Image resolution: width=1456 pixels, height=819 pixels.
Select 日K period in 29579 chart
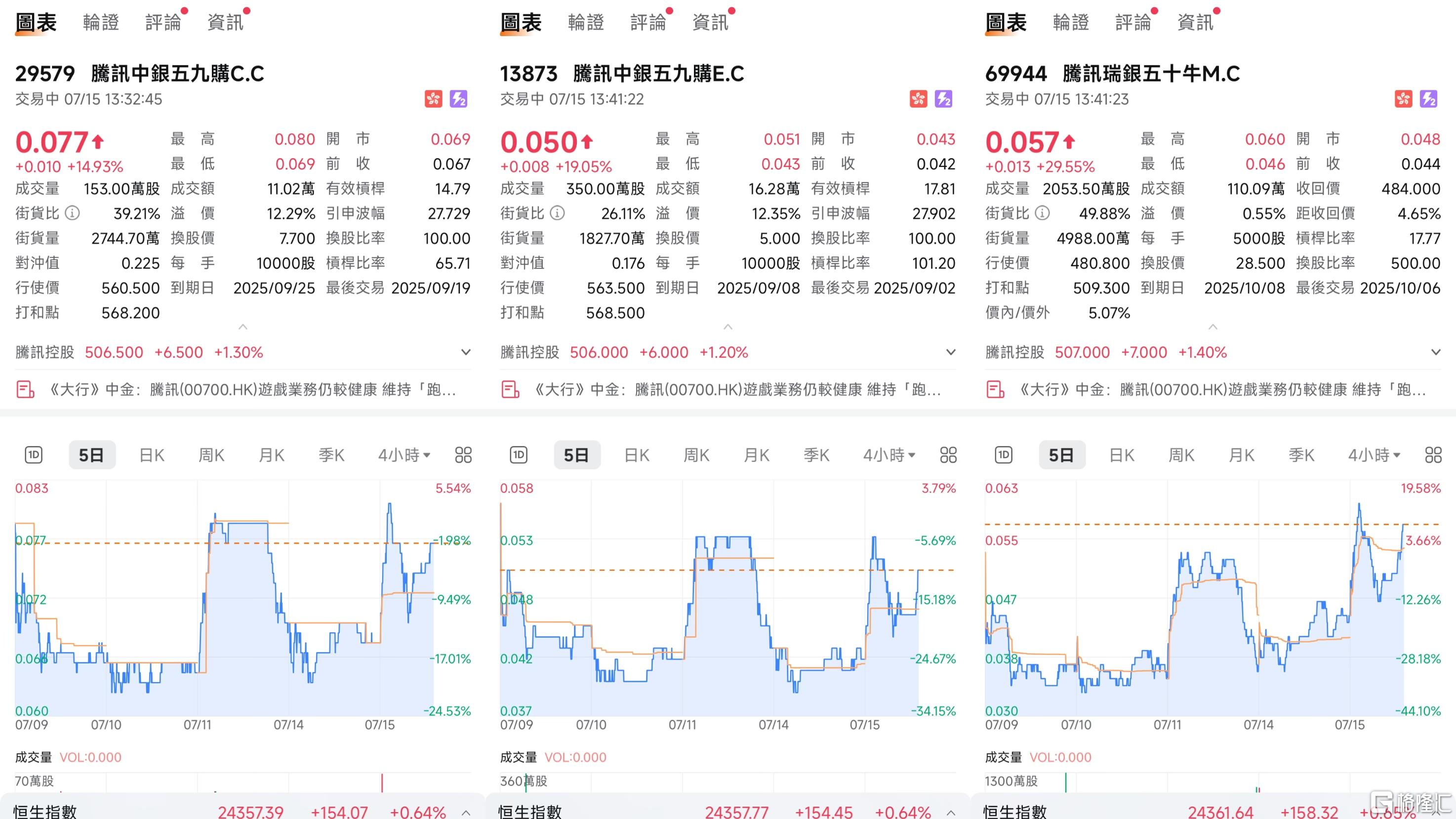(x=152, y=455)
